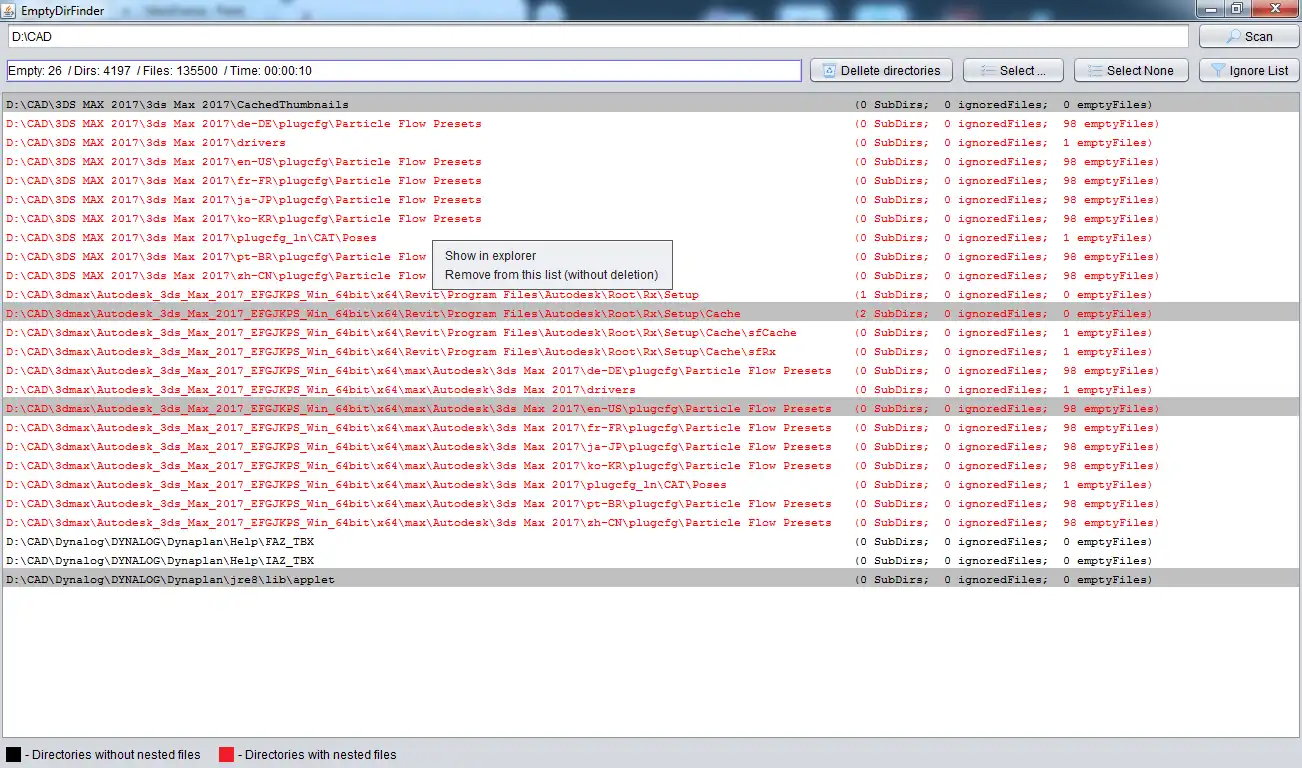Click the black legend square for directories without nested files
Image resolution: width=1302 pixels, height=768 pixels.
pos(13,754)
